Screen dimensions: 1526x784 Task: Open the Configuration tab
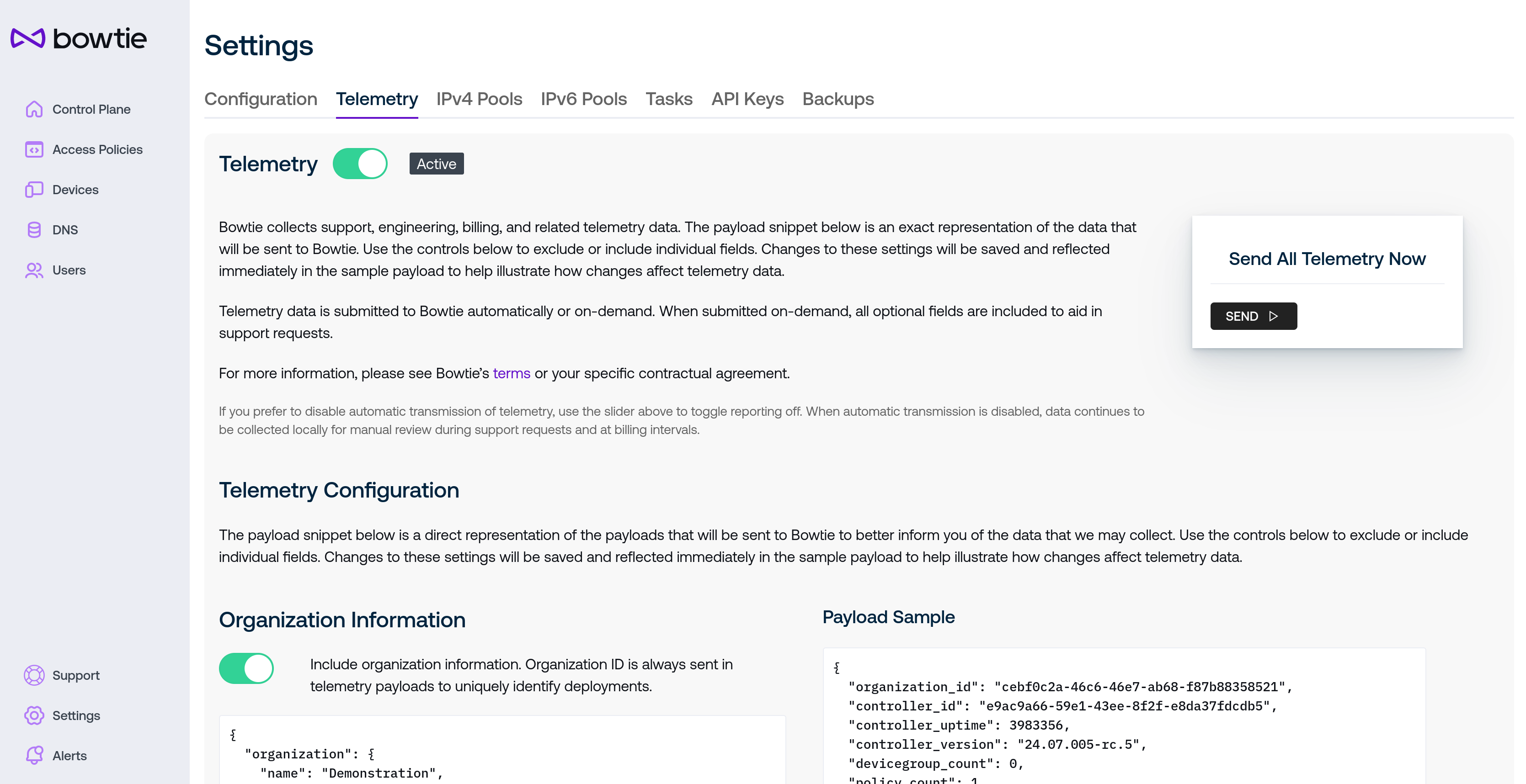261,99
